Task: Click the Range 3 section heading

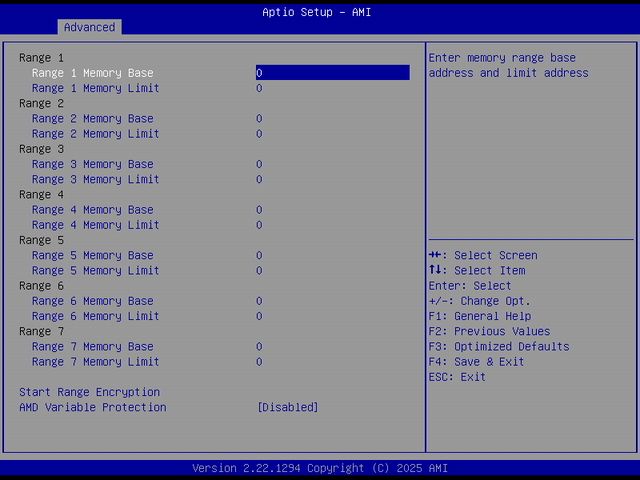Action: 41,149
